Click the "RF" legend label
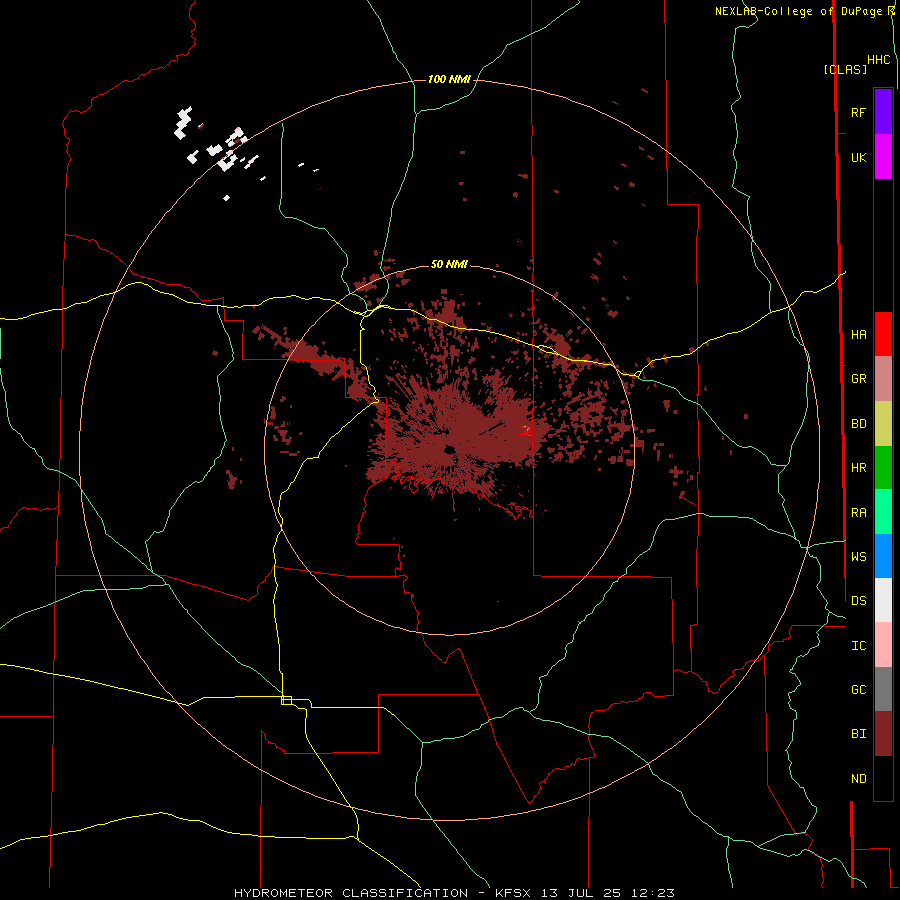The image size is (900, 900). [x=858, y=112]
